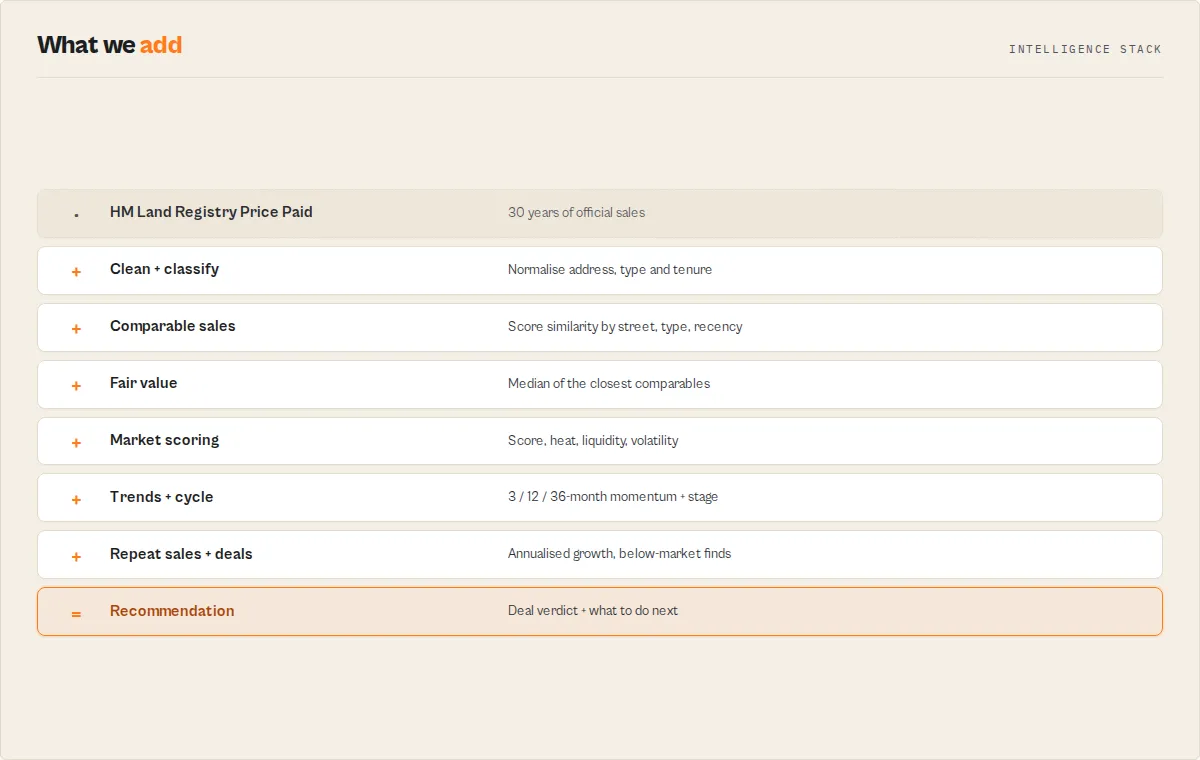Select the Clean + classify title
Viewport: 1200px width, 760px height.
(164, 269)
